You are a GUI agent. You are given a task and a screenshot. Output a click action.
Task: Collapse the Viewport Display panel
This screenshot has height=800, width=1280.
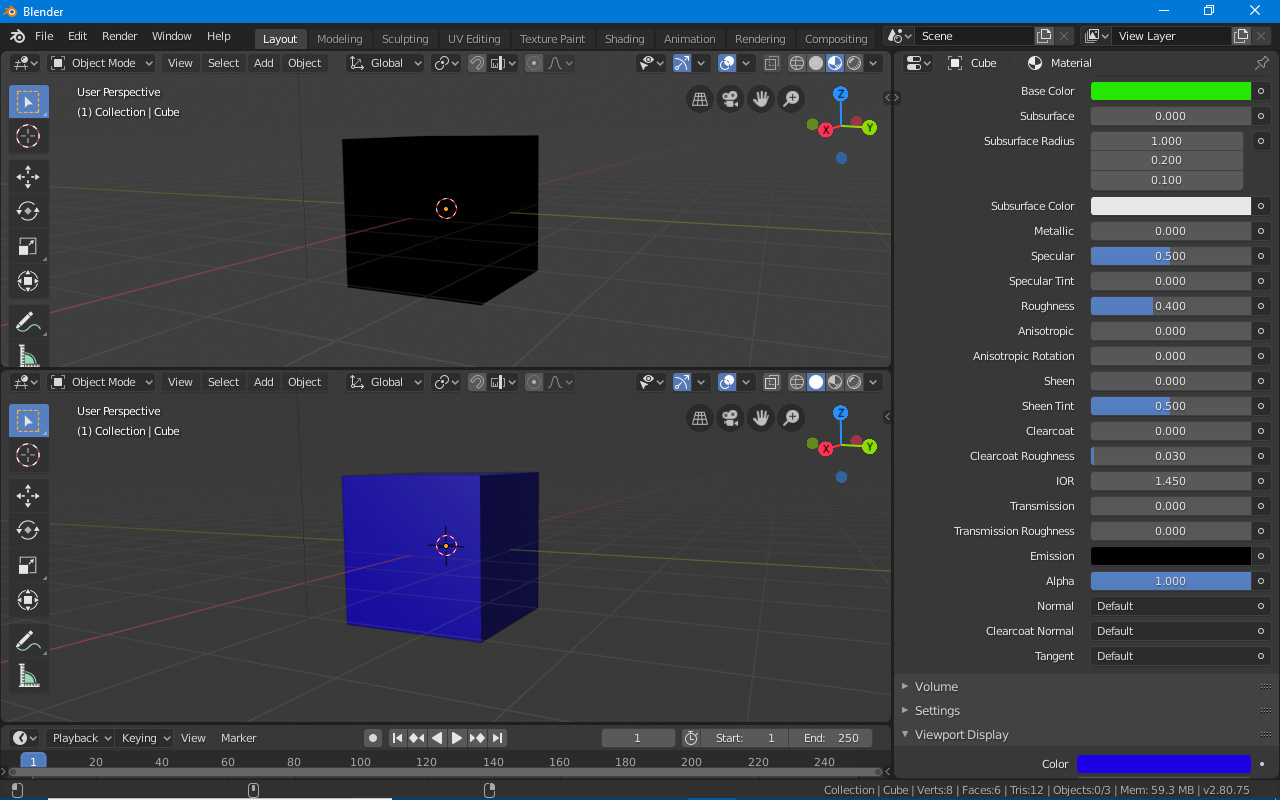[x=961, y=734]
